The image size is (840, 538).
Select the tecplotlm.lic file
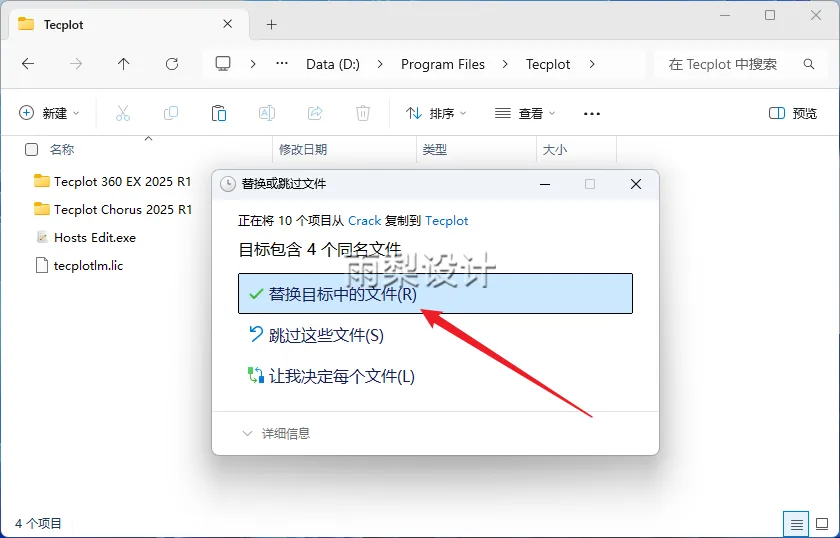pyautogui.click(x=79, y=265)
